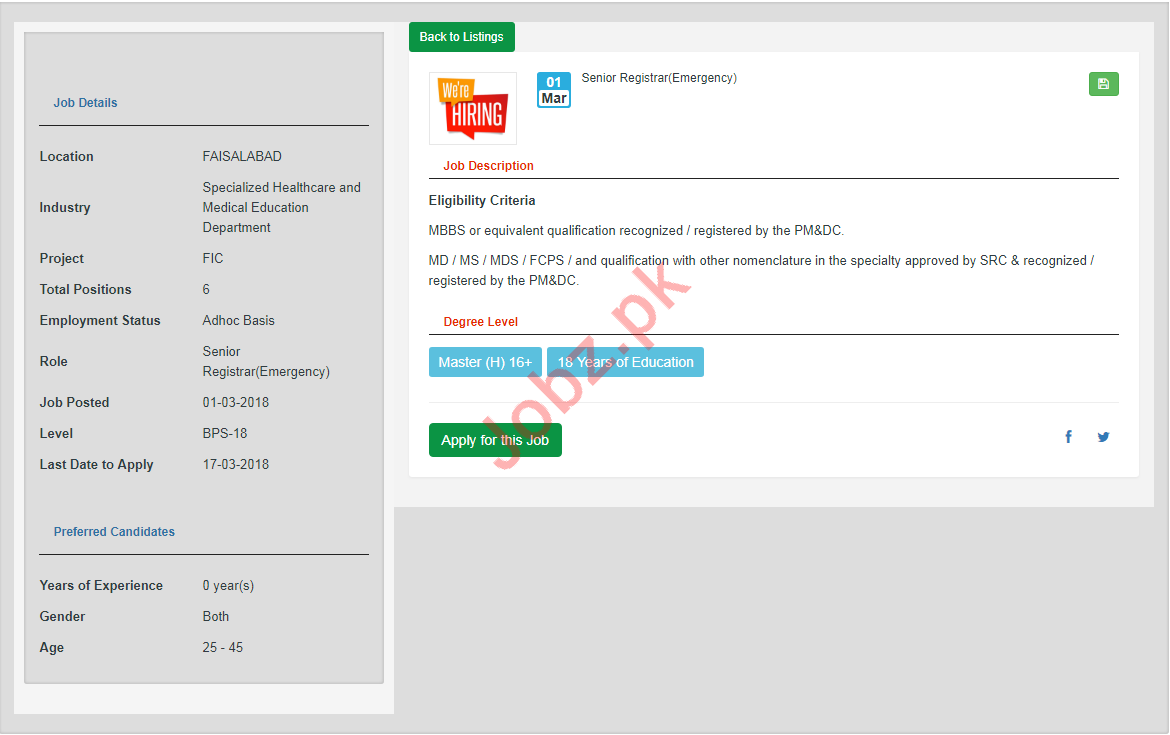Click the Preferred Candidates section heading
The height and width of the screenshot is (735, 1170).
click(114, 532)
